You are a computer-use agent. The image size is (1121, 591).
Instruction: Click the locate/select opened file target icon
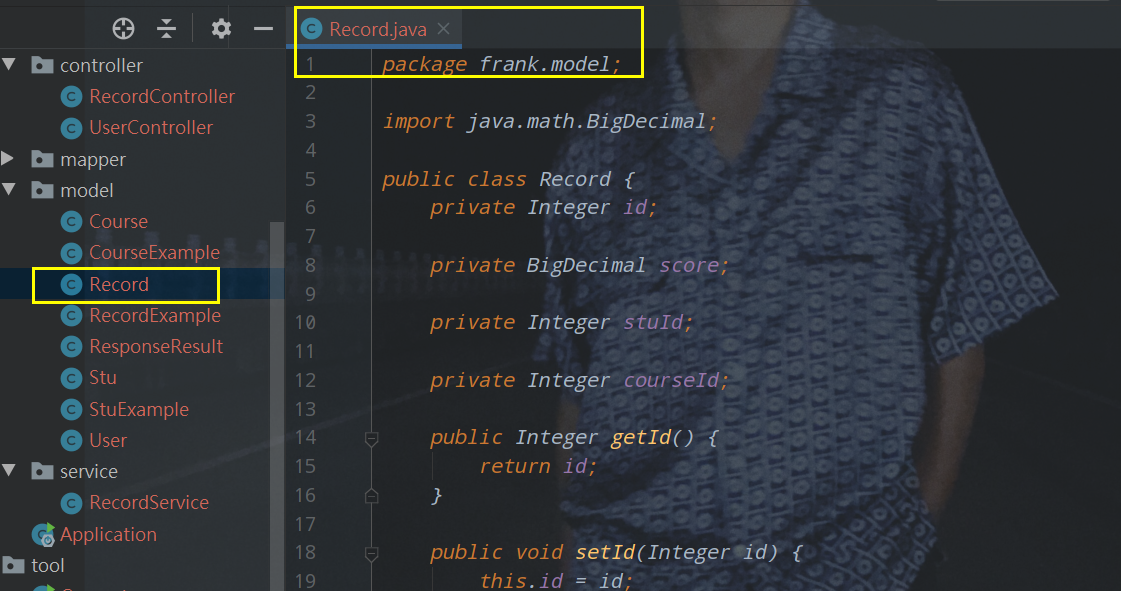coord(124,29)
